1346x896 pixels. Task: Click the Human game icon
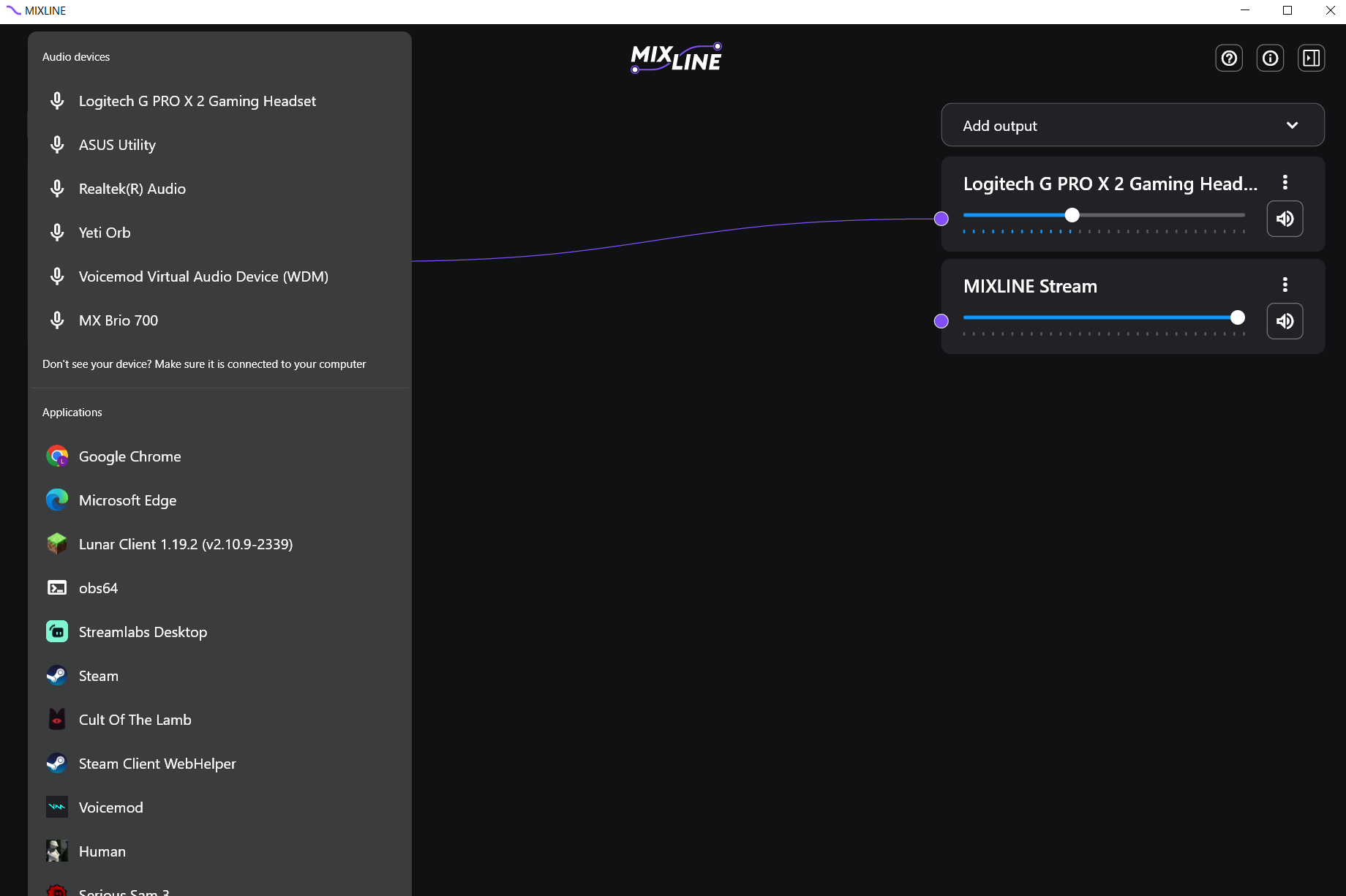tap(57, 851)
